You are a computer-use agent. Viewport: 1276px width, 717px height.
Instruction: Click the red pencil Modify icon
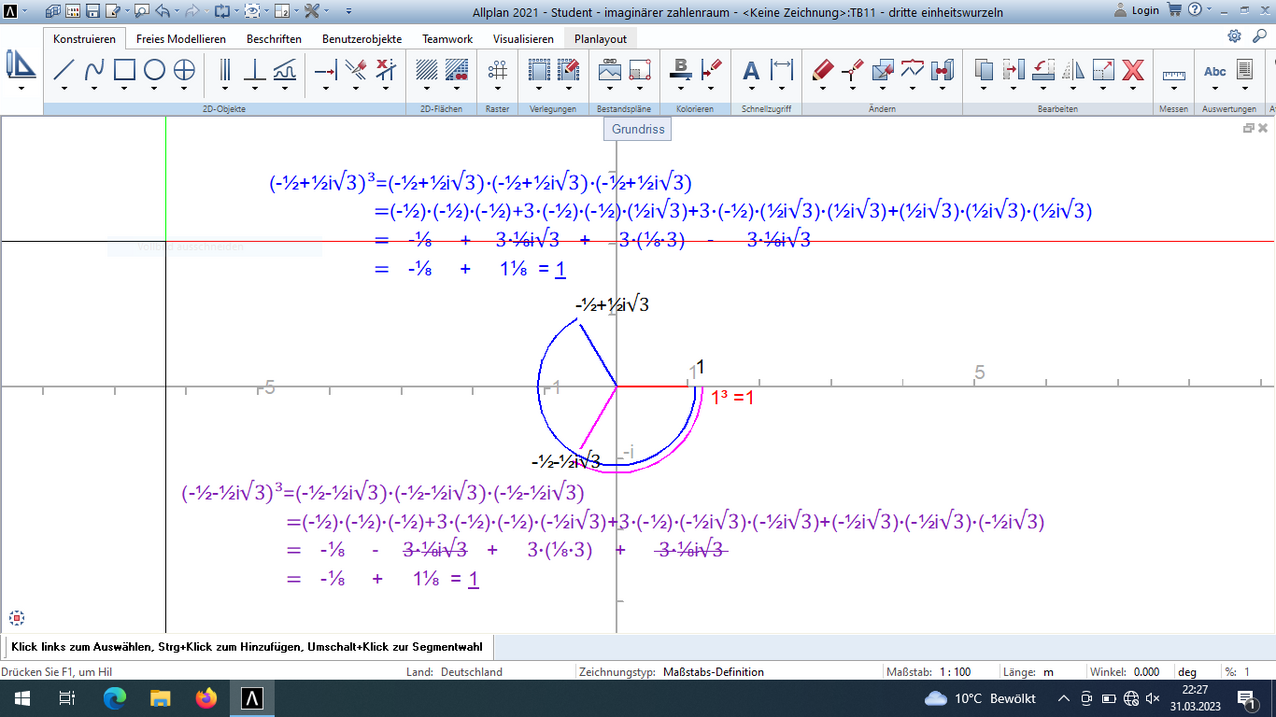[x=822, y=70]
